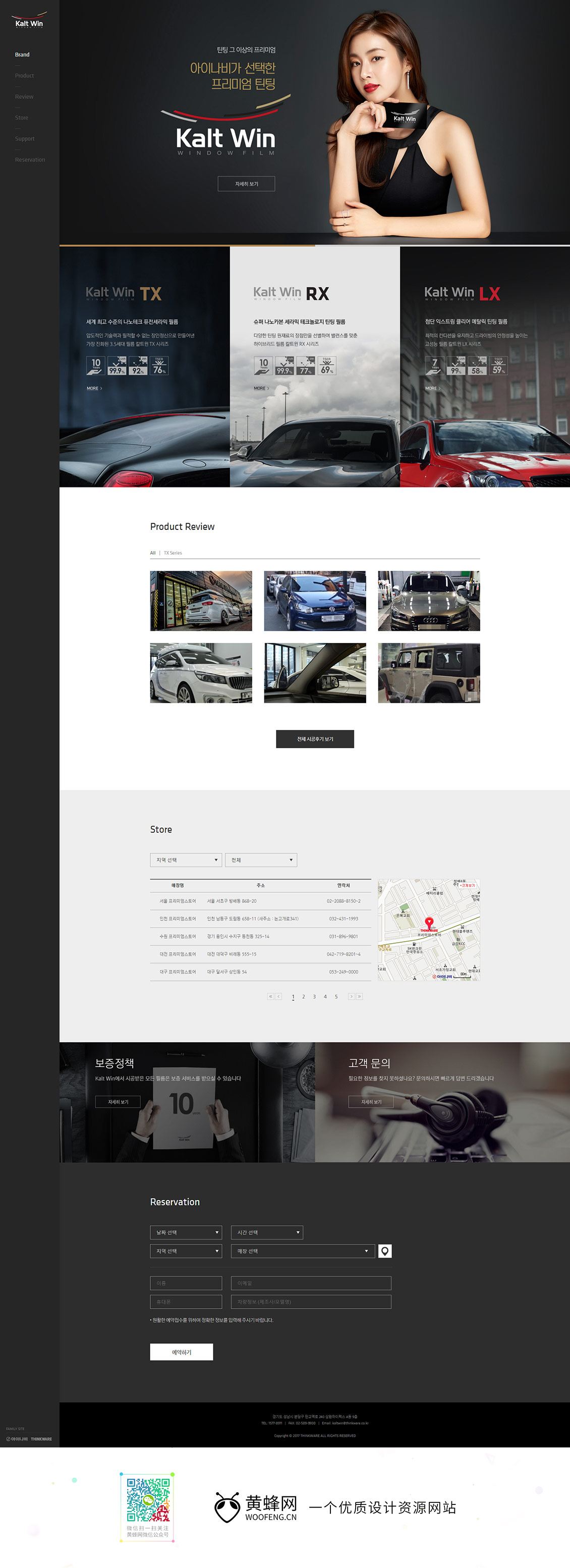Go to next page pagination arrow
This screenshot has height=1568, width=570.
351,996
